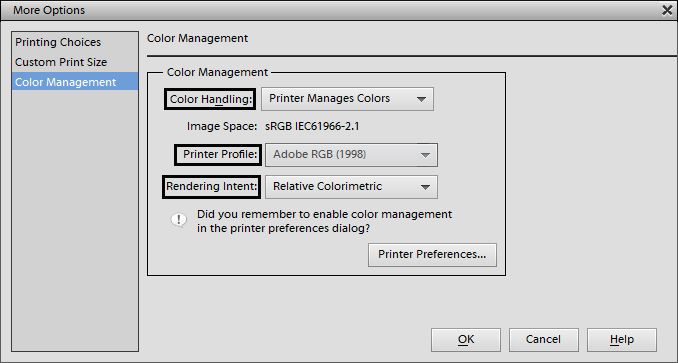This screenshot has width=678, height=363.
Task: Cancel the color management changes
Action: pyautogui.click(x=544, y=340)
